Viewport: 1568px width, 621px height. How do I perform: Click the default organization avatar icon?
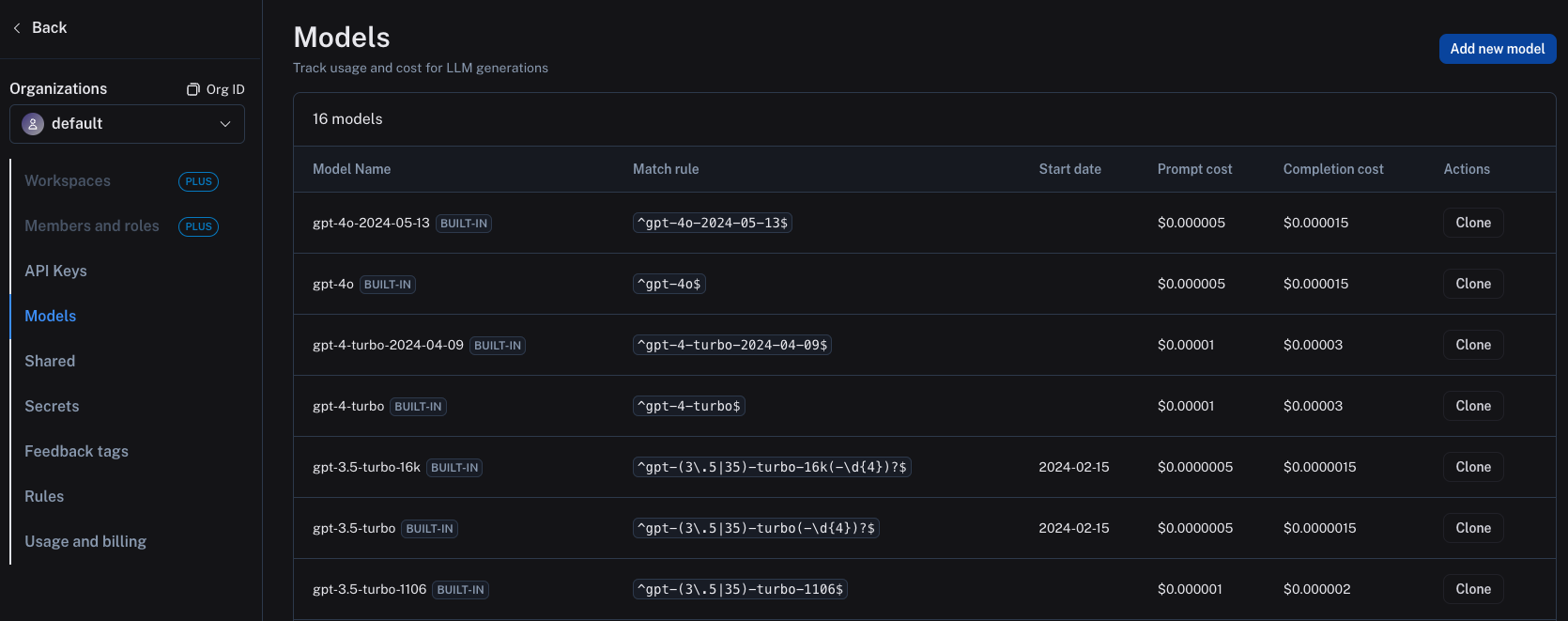click(33, 124)
